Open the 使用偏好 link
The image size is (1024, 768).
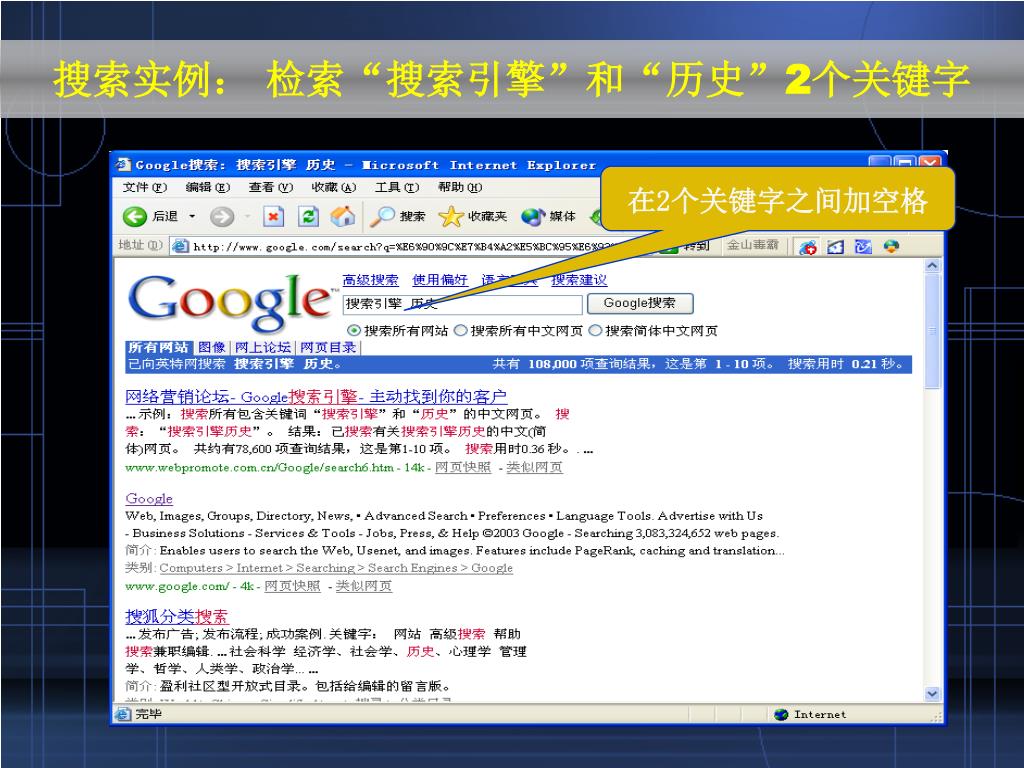click(440, 280)
